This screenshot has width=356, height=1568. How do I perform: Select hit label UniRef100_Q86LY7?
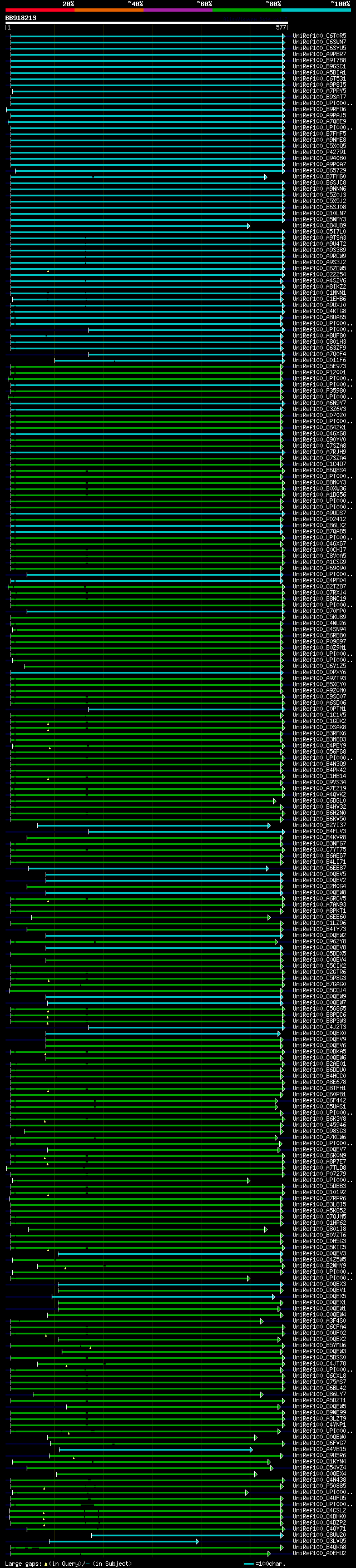[319, 1394]
